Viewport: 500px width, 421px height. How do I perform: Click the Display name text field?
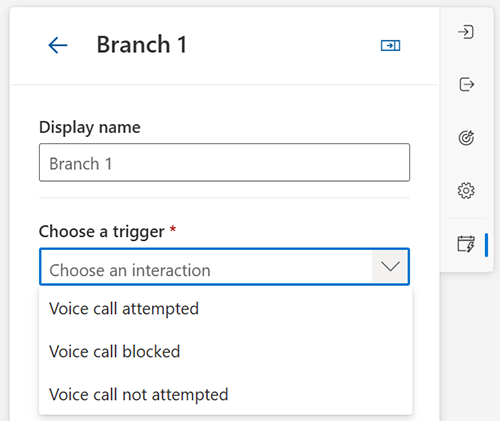point(224,163)
